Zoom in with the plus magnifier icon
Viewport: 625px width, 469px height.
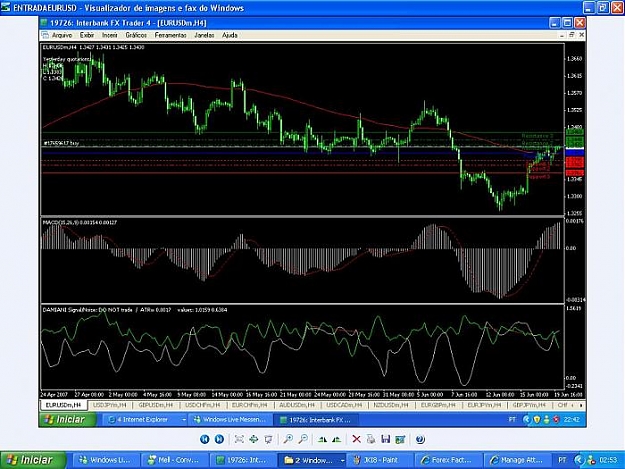(288, 439)
